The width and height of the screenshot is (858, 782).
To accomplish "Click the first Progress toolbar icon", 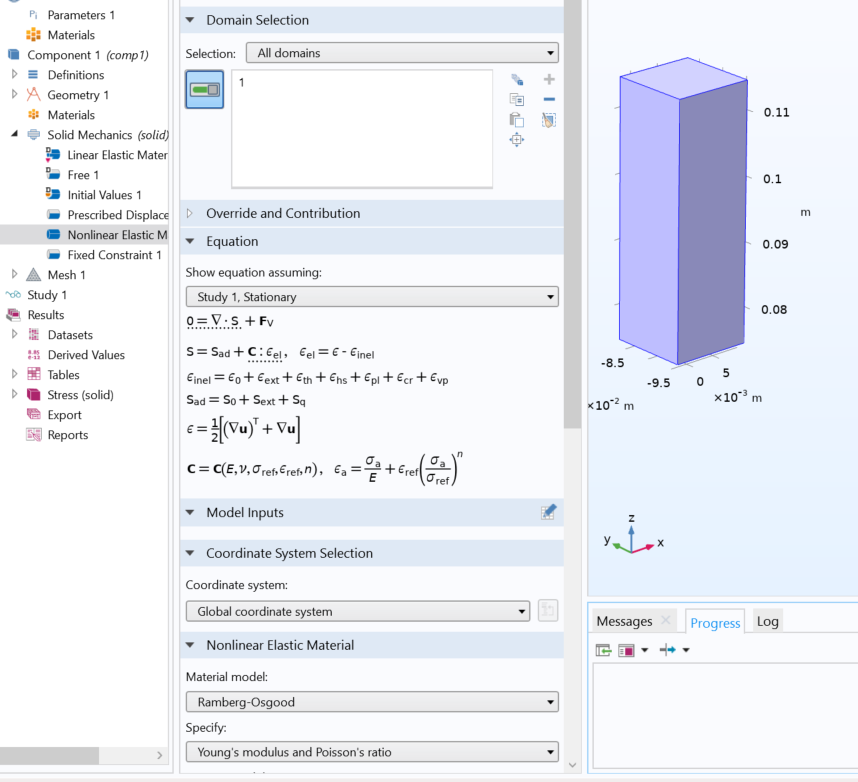I will tap(603, 650).
